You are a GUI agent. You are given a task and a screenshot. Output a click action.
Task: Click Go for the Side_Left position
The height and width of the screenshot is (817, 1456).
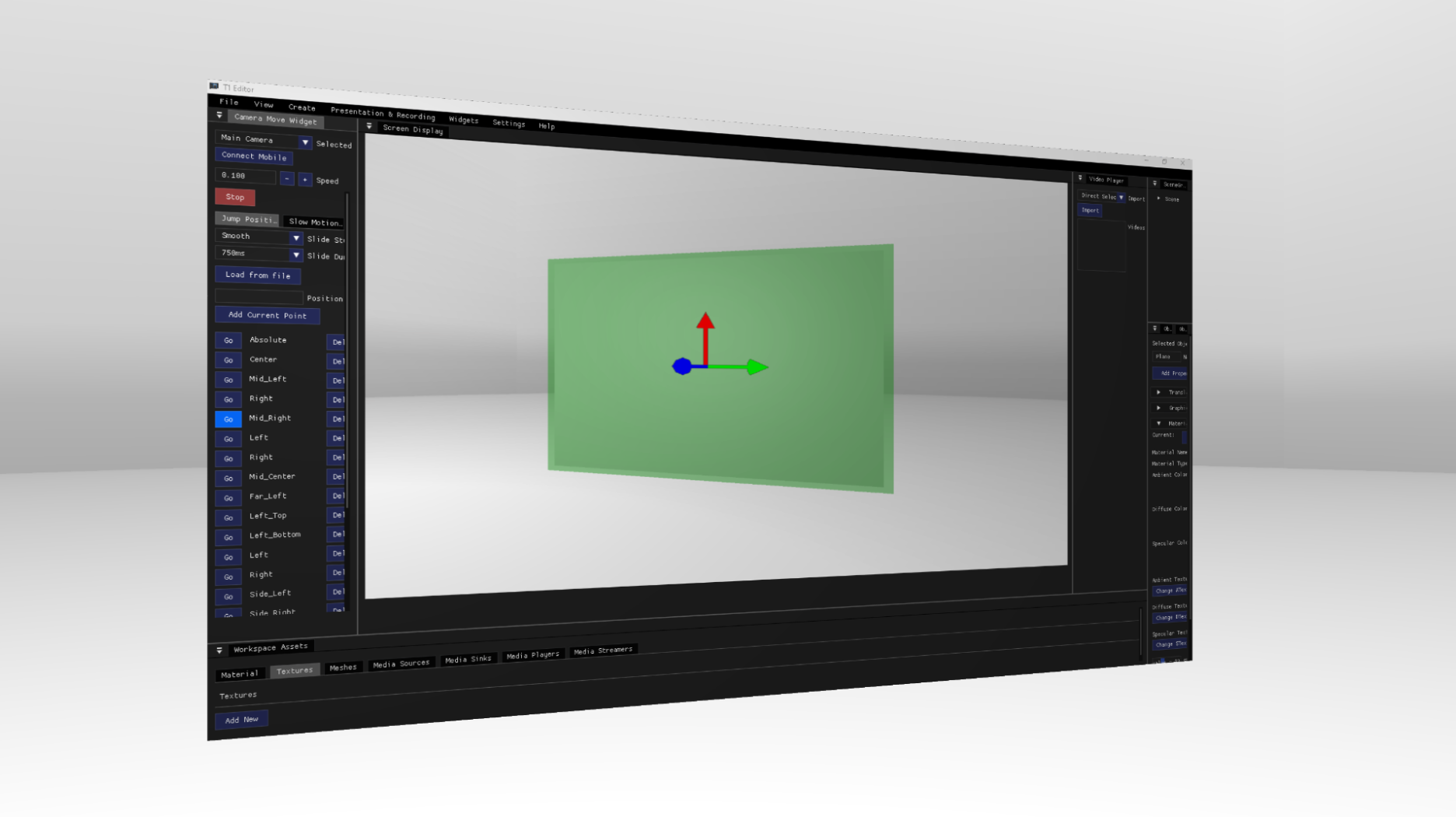pyautogui.click(x=229, y=597)
